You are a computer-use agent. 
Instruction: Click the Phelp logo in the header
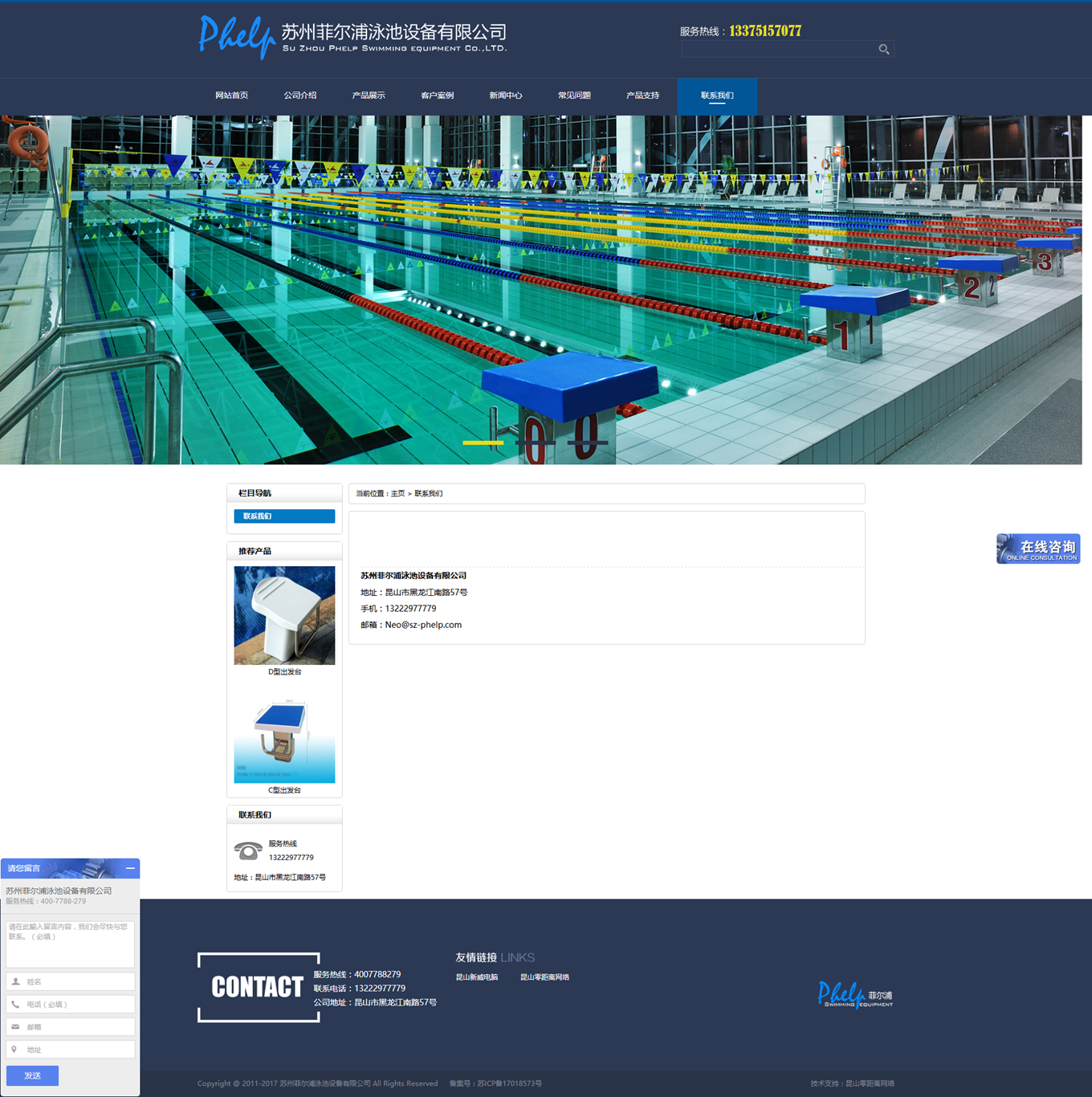tap(237, 37)
